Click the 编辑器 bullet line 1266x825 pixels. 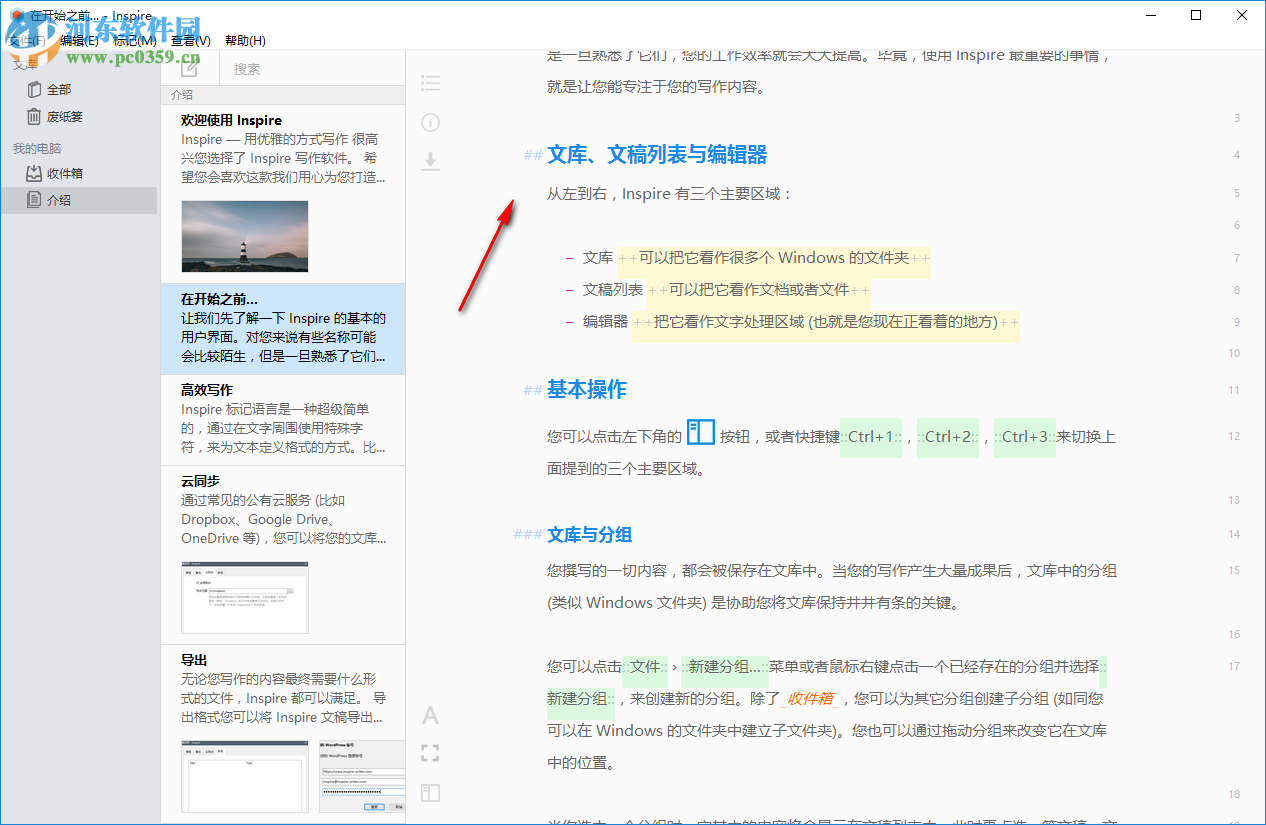[793, 322]
